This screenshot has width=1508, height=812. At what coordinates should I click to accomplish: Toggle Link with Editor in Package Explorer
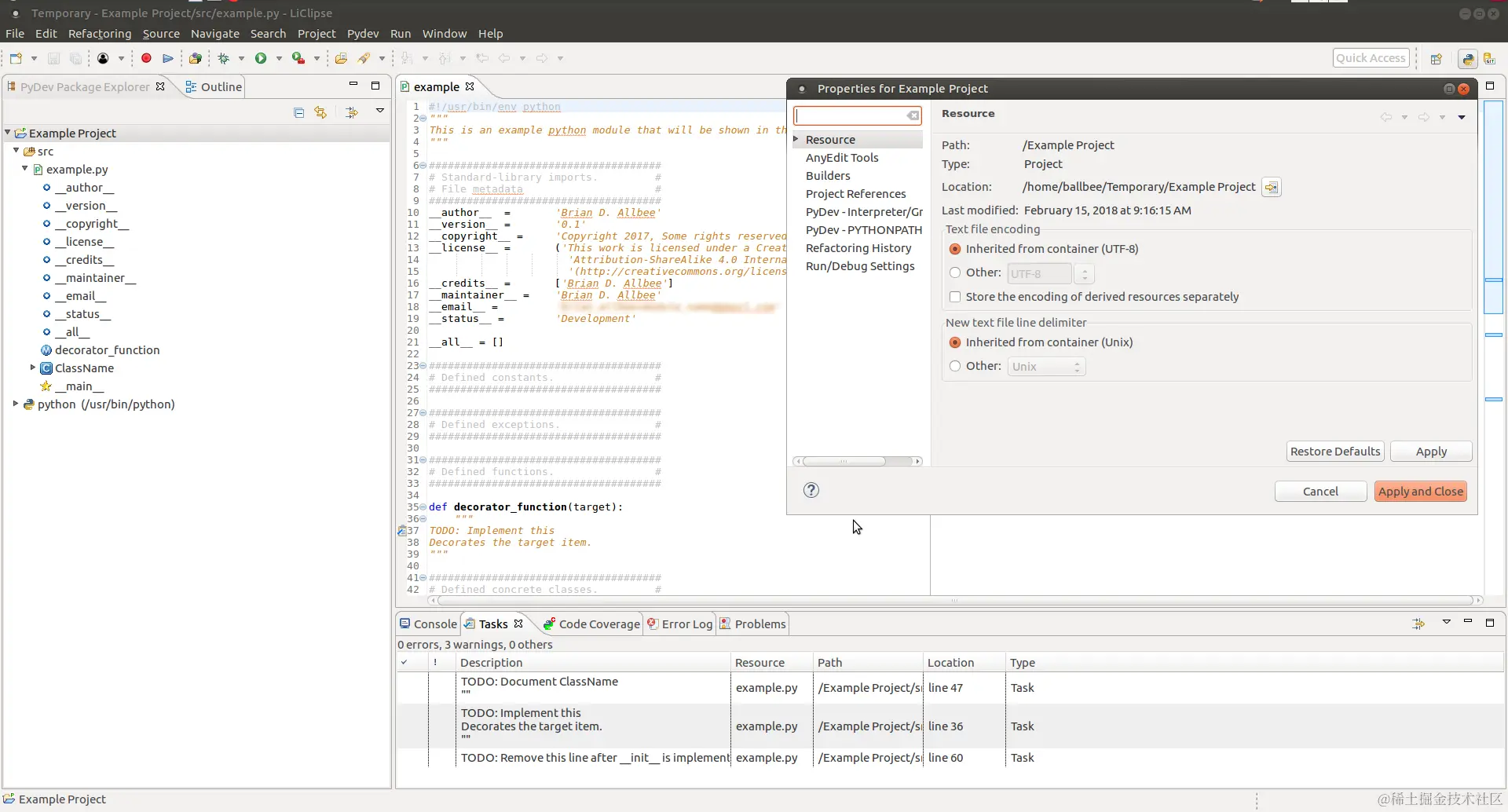tap(320, 112)
